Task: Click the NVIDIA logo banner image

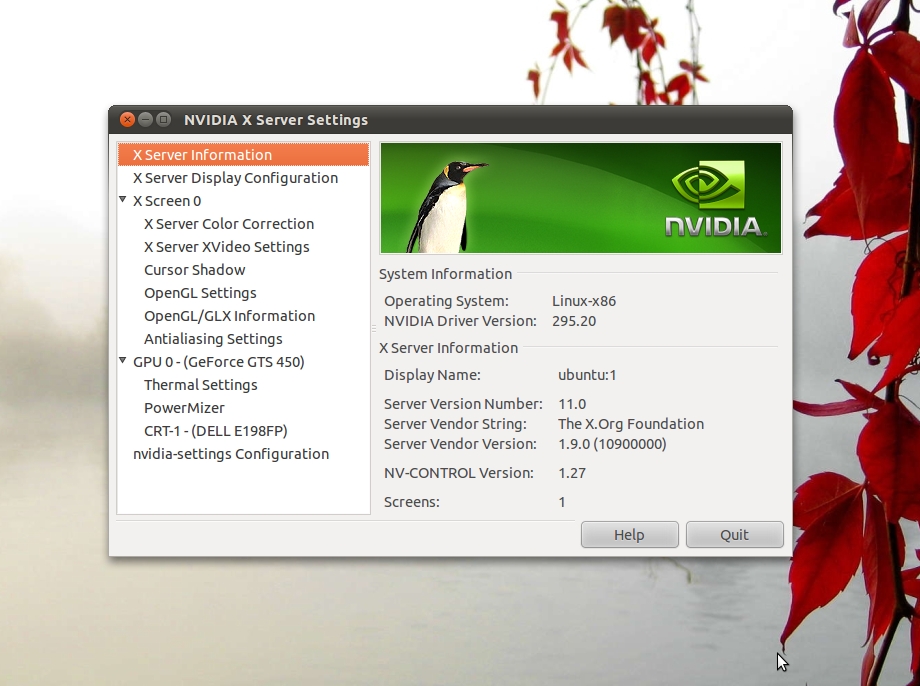Action: pyautogui.click(x=579, y=197)
